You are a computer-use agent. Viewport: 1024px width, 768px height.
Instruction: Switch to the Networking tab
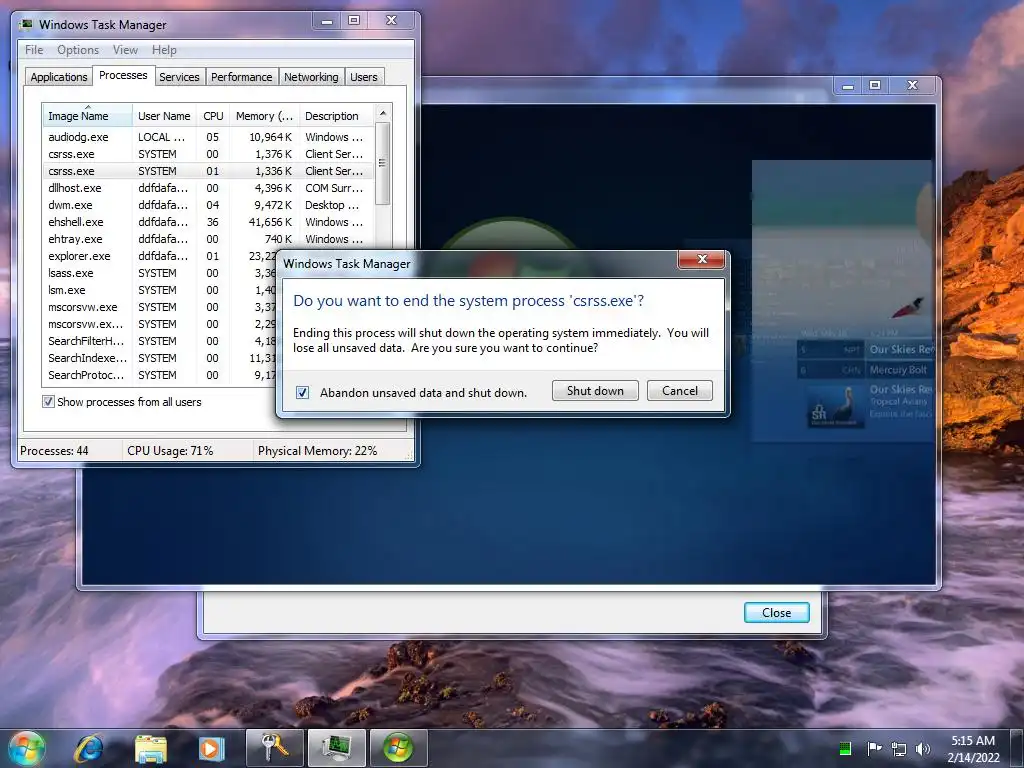[311, 77]
